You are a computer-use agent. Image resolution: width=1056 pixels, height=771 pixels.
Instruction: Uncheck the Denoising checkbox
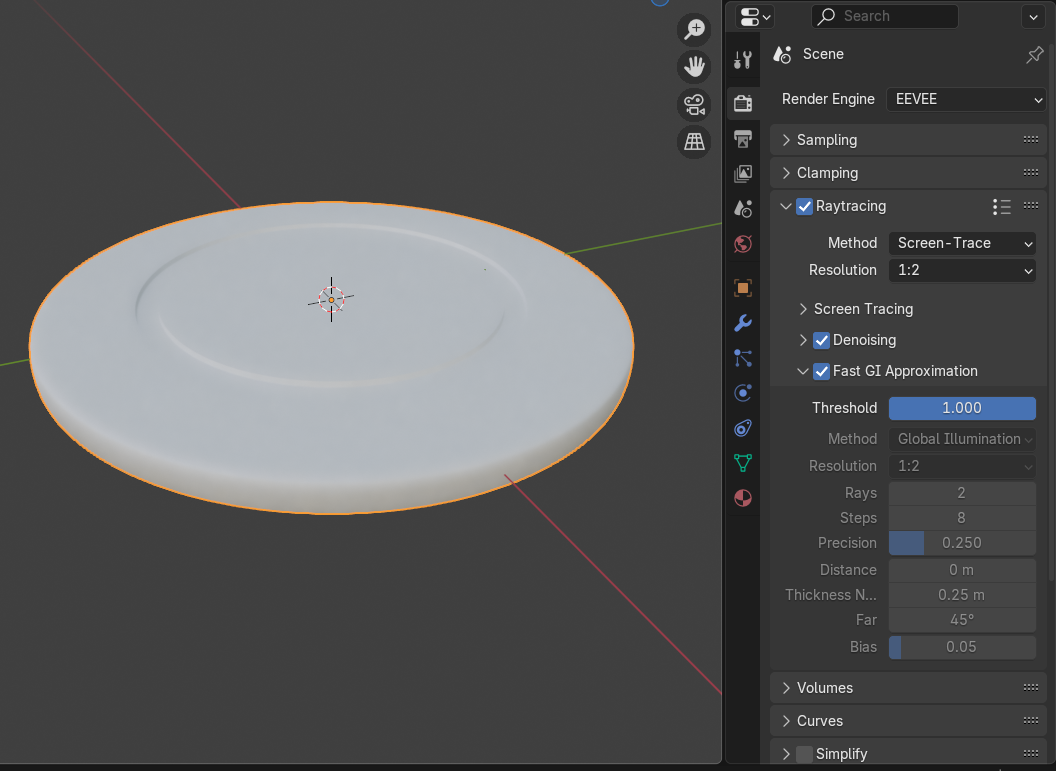(x=821, y=340)
